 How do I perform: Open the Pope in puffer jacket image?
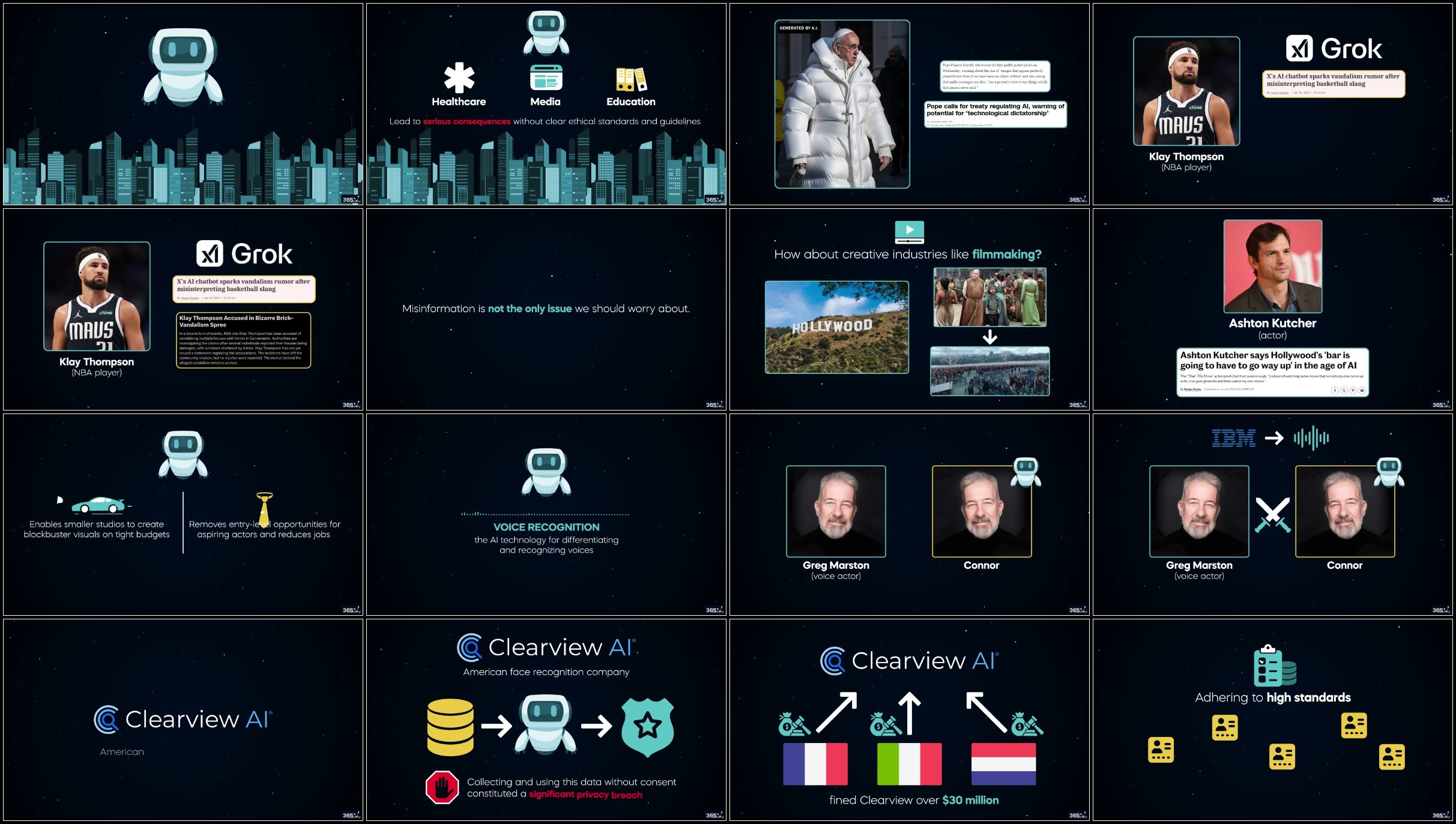(842, 104)
